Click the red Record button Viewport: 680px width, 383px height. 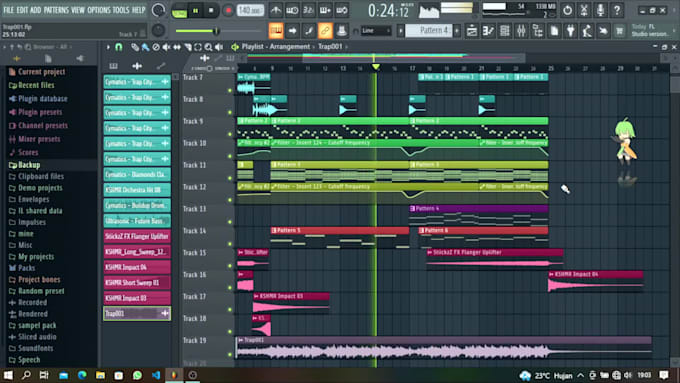pos(228,10)
